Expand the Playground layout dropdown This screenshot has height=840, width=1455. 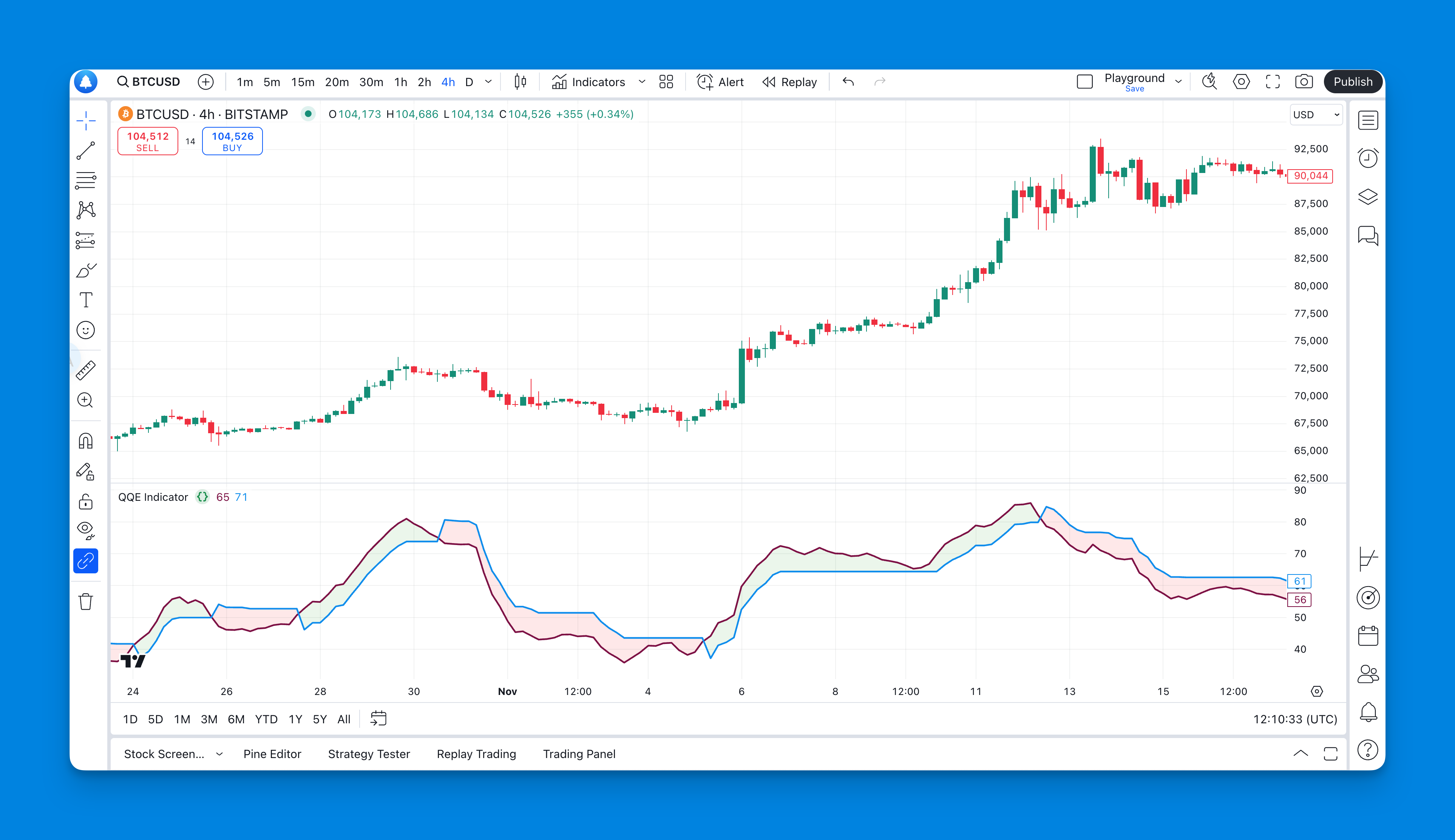pyautogui.click(x=1178, y=82)
